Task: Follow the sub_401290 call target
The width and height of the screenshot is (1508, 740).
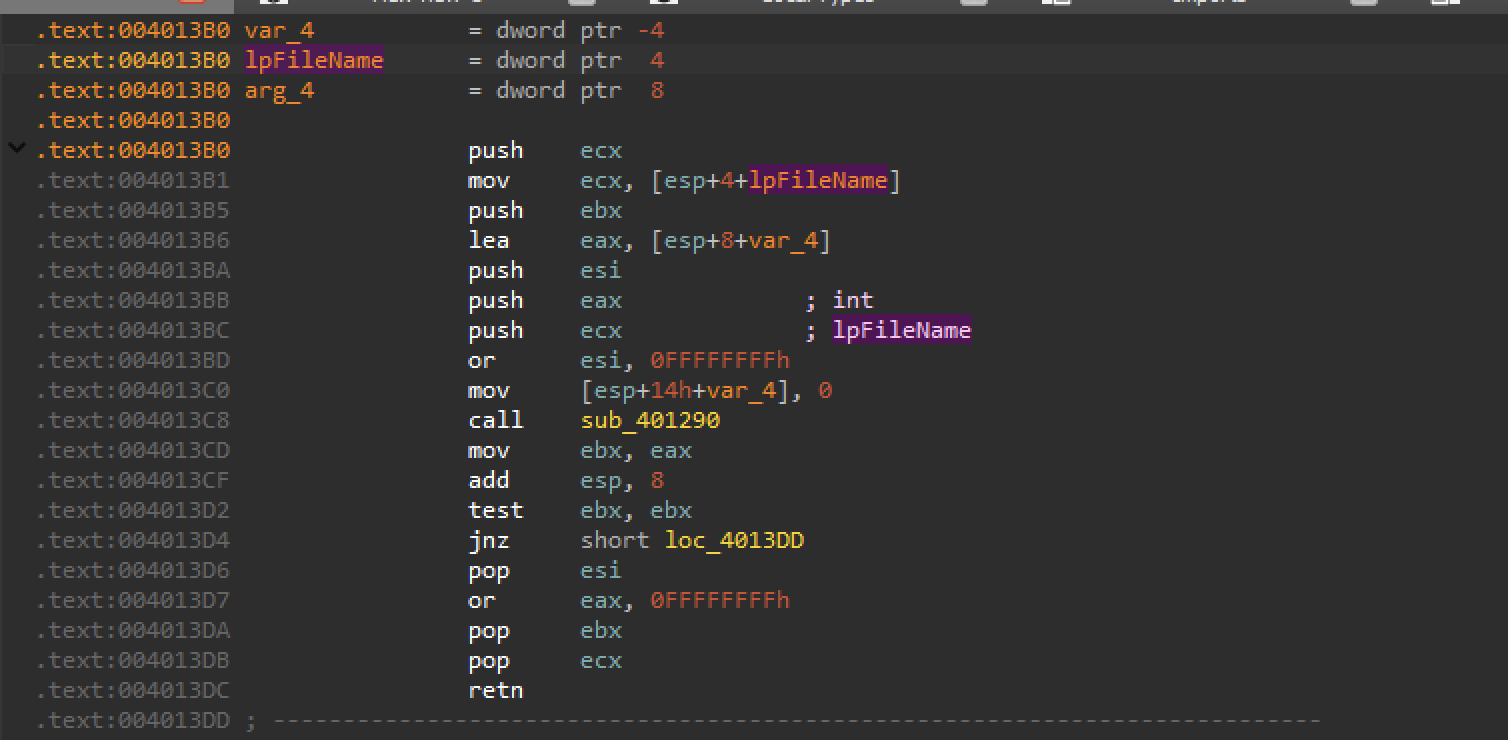Action: tap(650, 421)
